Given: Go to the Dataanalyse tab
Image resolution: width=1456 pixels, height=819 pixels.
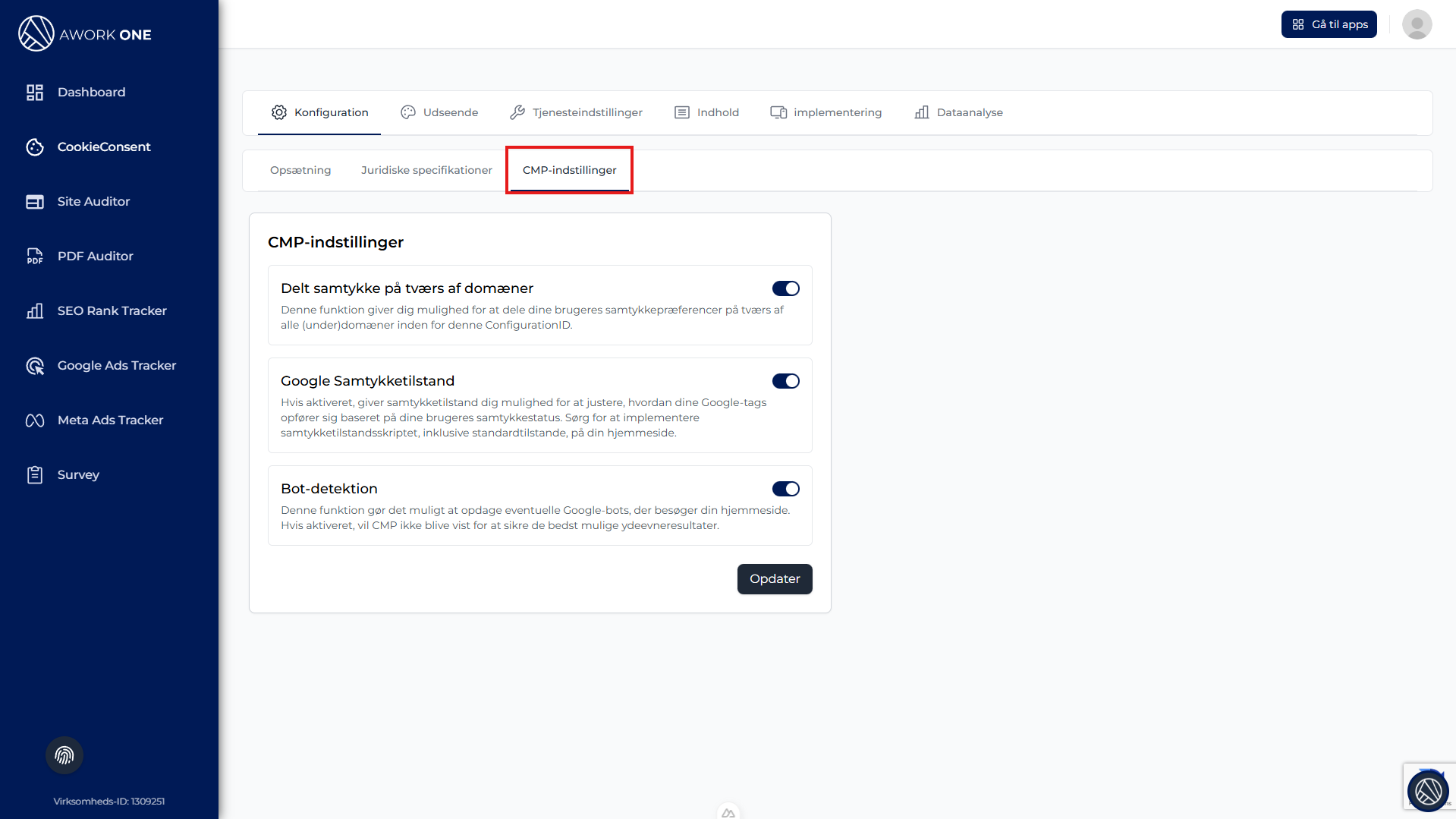Looking at the screenshot, I should click(x=958, y=112).
